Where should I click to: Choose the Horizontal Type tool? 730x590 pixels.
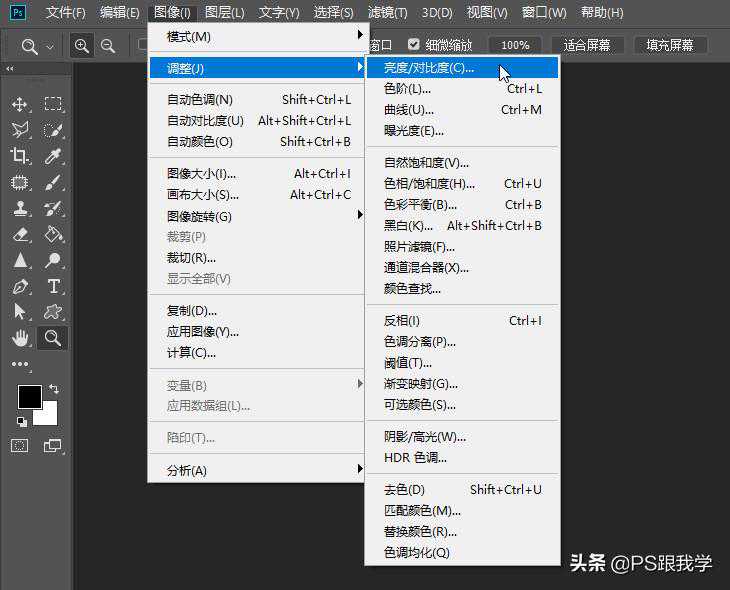click(x=53, y=286)
